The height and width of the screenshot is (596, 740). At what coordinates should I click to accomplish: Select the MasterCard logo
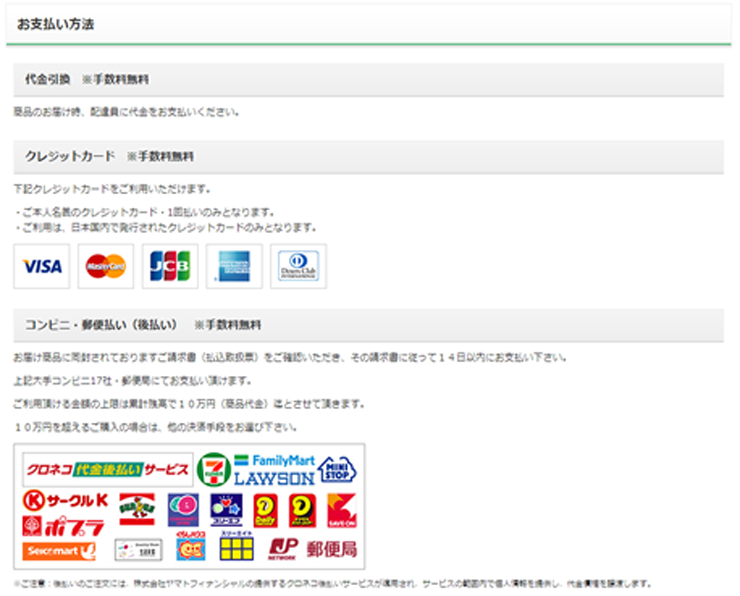pos(105,266)
